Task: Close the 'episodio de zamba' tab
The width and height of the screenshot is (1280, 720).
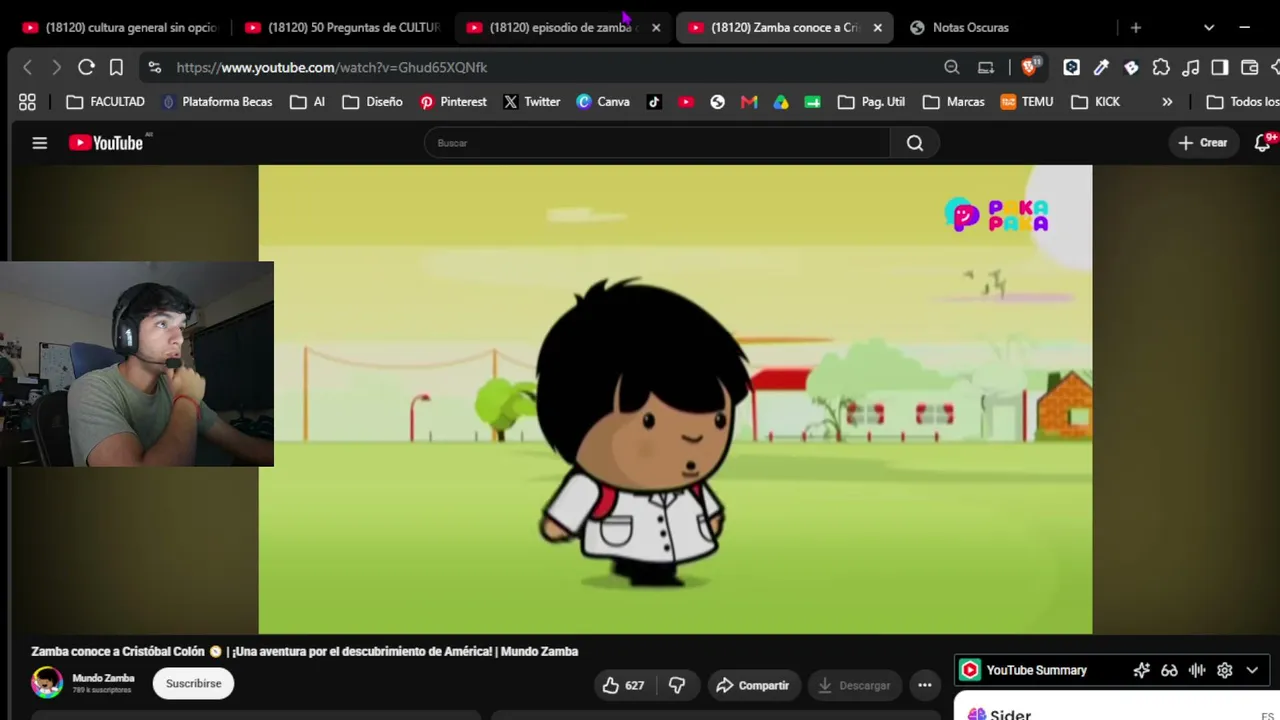Action: [656, 28]
